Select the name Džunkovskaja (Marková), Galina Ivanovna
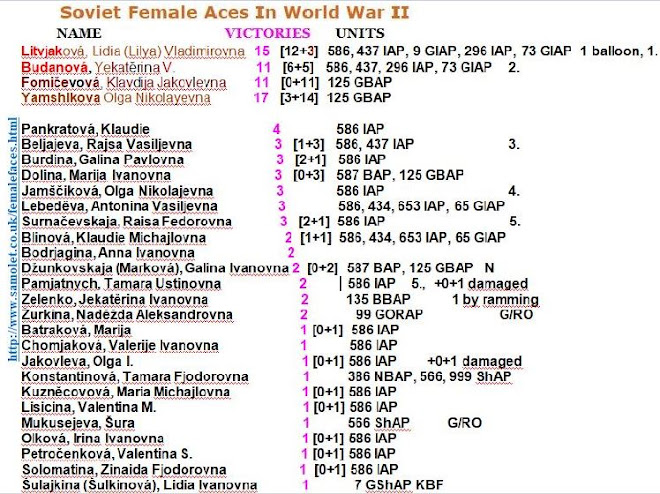The width and height of the screenshot is (660, 494). [155, 268]
